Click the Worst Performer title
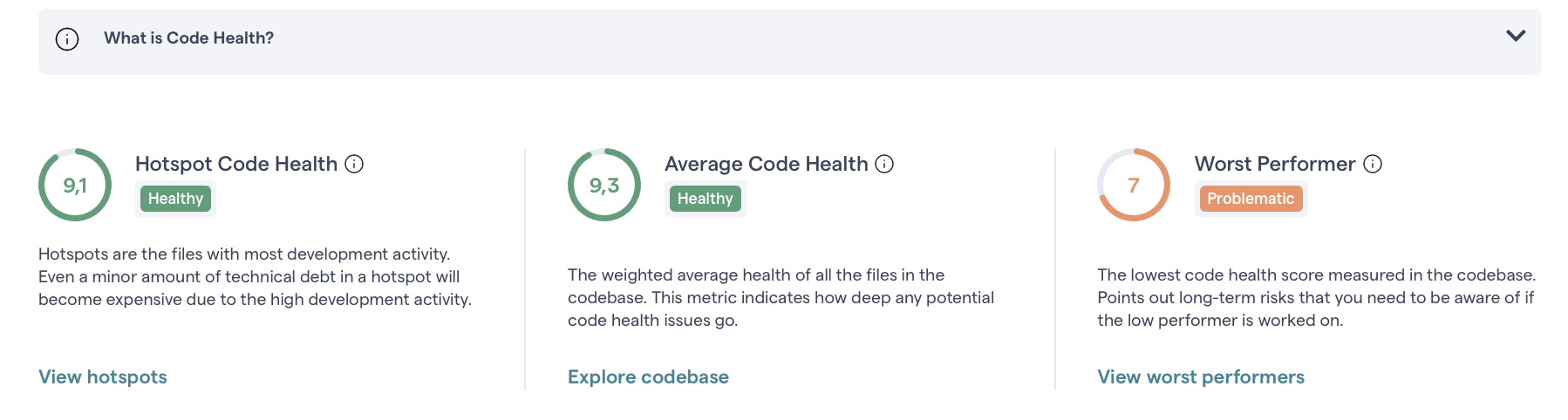The image size is (1568, 420). tap(1275, 164)
